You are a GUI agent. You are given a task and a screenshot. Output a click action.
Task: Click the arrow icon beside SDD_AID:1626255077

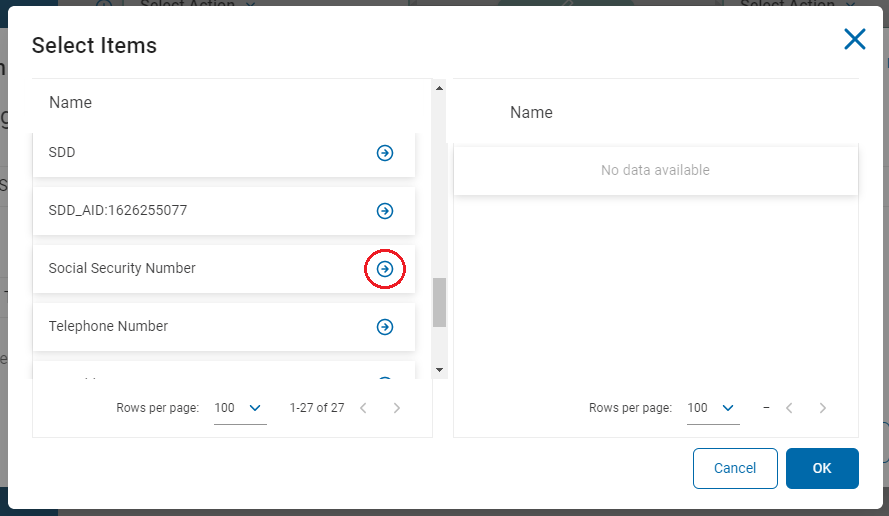pyautogui.click(x=385, y=211)
